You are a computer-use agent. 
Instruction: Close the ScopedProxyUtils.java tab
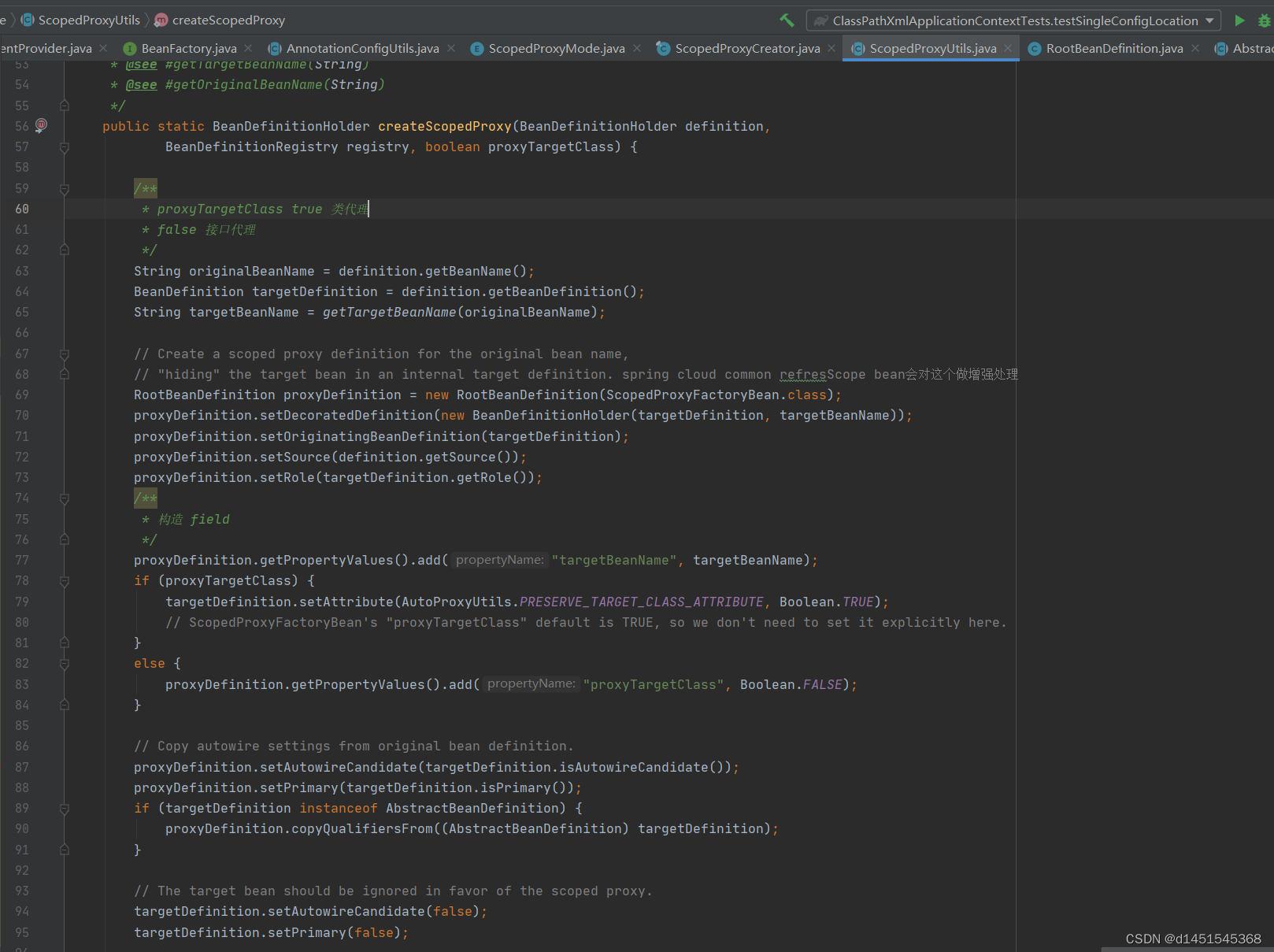pos(1008,49)
